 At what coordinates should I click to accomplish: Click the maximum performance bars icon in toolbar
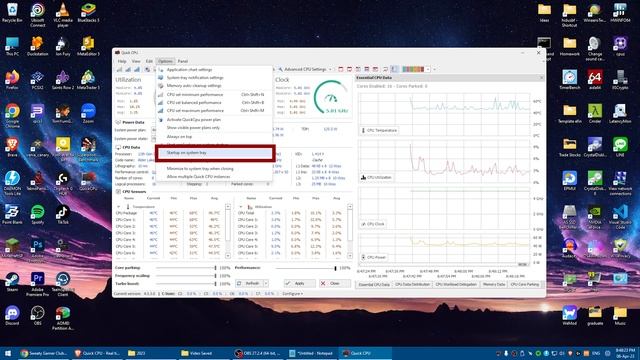(x=137, y=69)
